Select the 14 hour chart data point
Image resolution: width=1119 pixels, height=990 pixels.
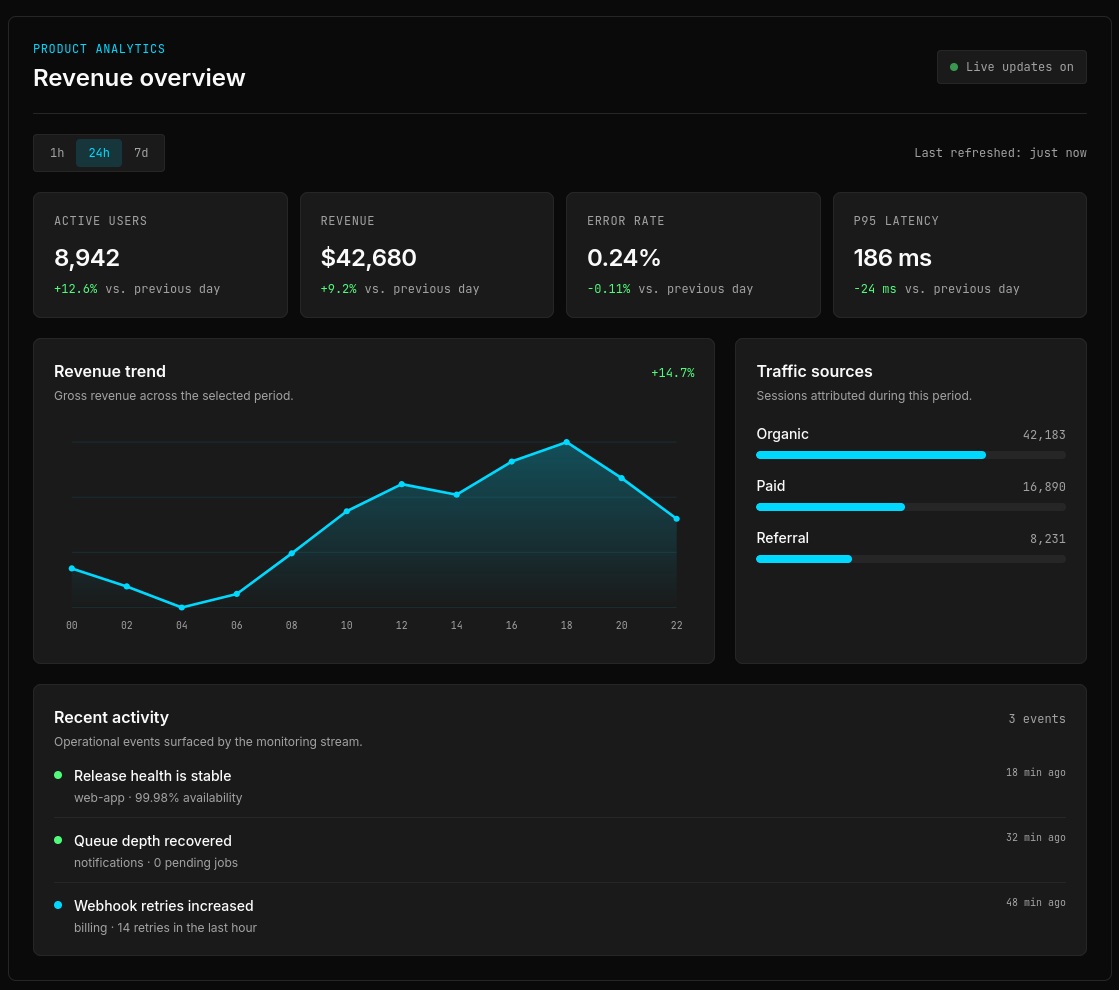457,495
